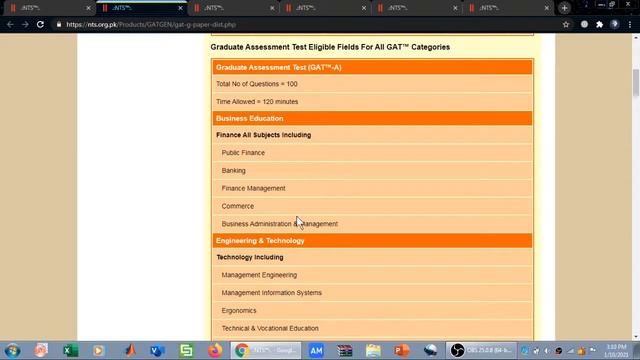Viewport: 640px width, 360px height.
Task: Close the sixth NTS tab
Action: (547, 8)
